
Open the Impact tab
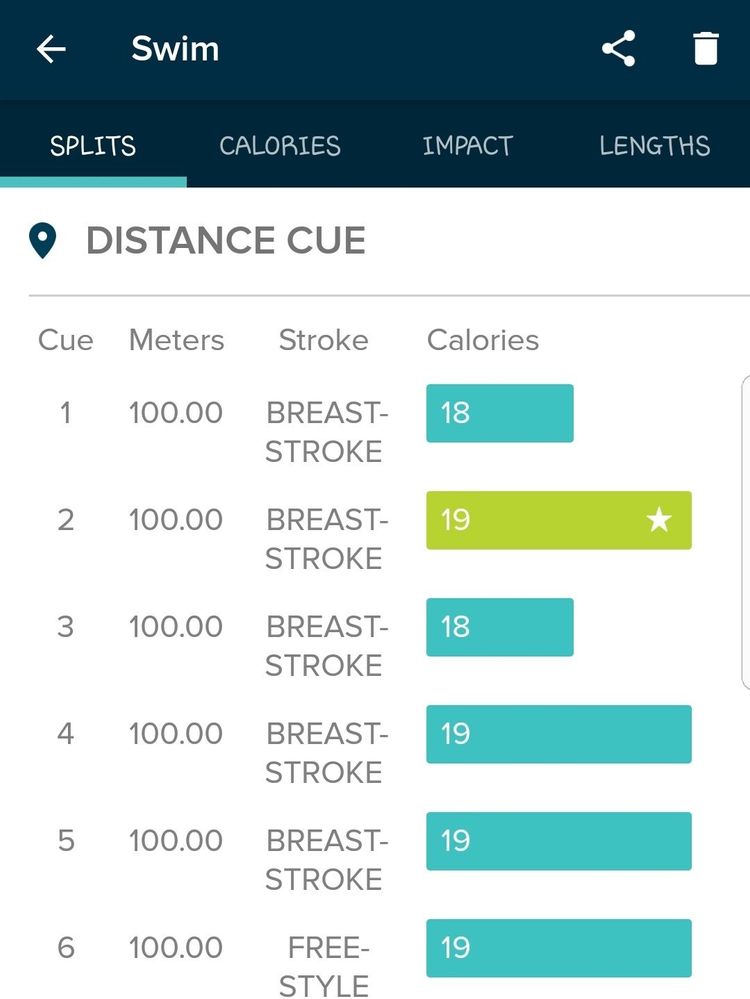(467, 146)
